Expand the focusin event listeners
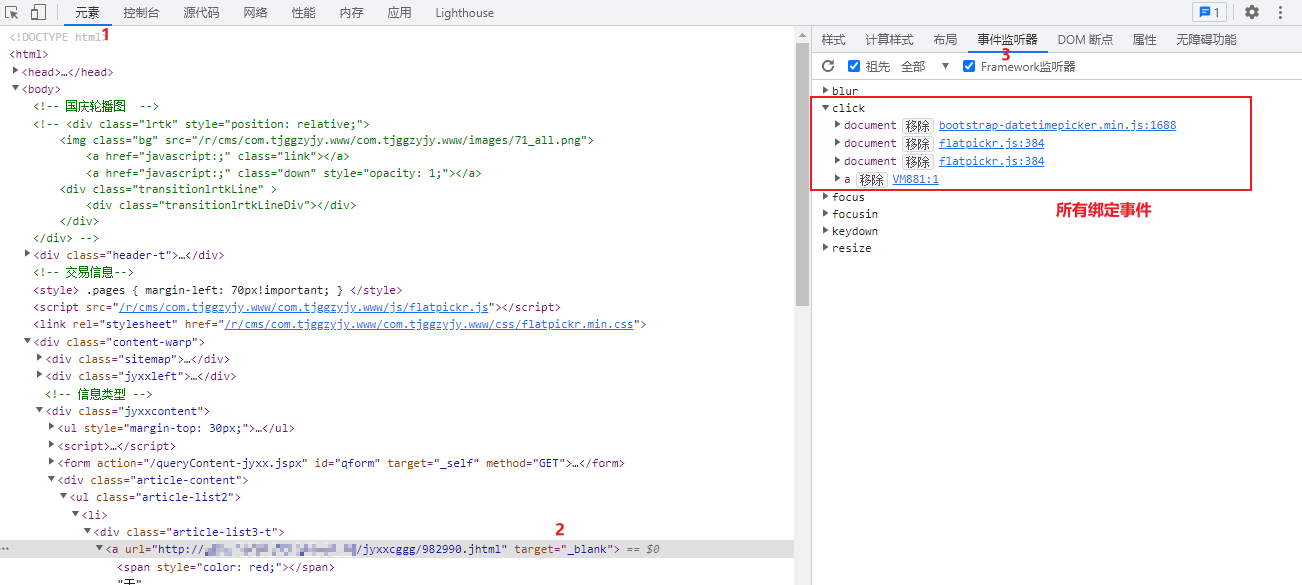1302x585 pixels. click(x=825, y=214)
